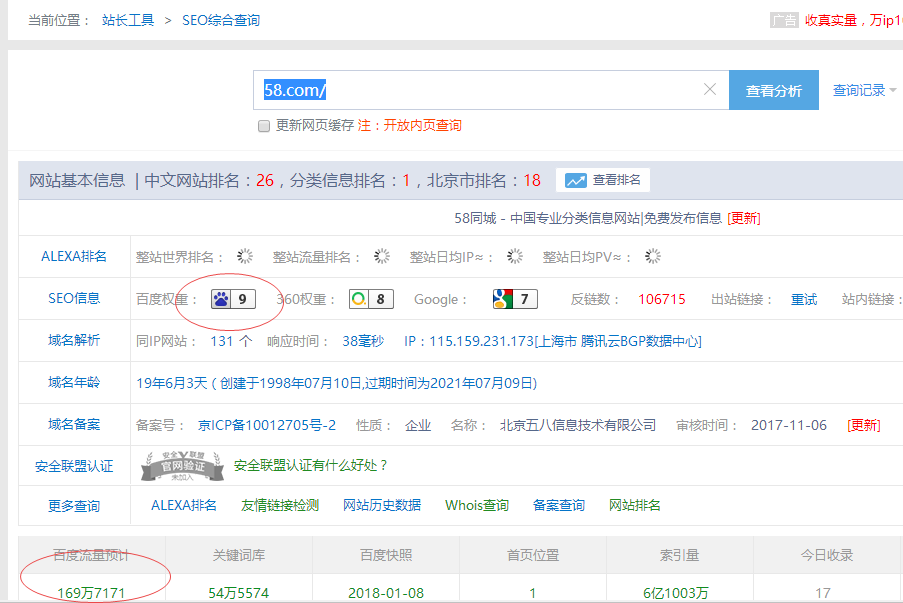Open the 域名备案 row header link

pos(74,424)
